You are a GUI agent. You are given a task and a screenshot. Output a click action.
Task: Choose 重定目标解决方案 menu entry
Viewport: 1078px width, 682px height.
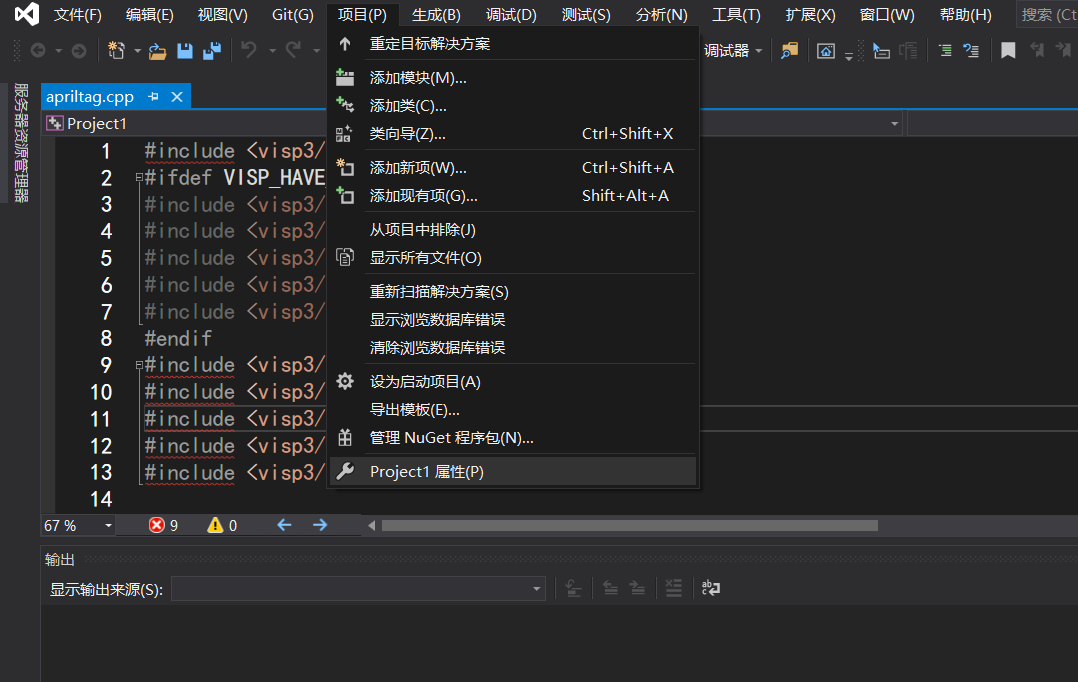[513, 44]
